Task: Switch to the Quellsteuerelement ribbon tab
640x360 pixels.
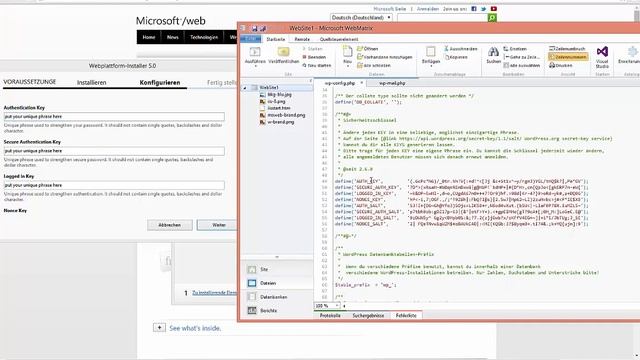Action: 339,39
